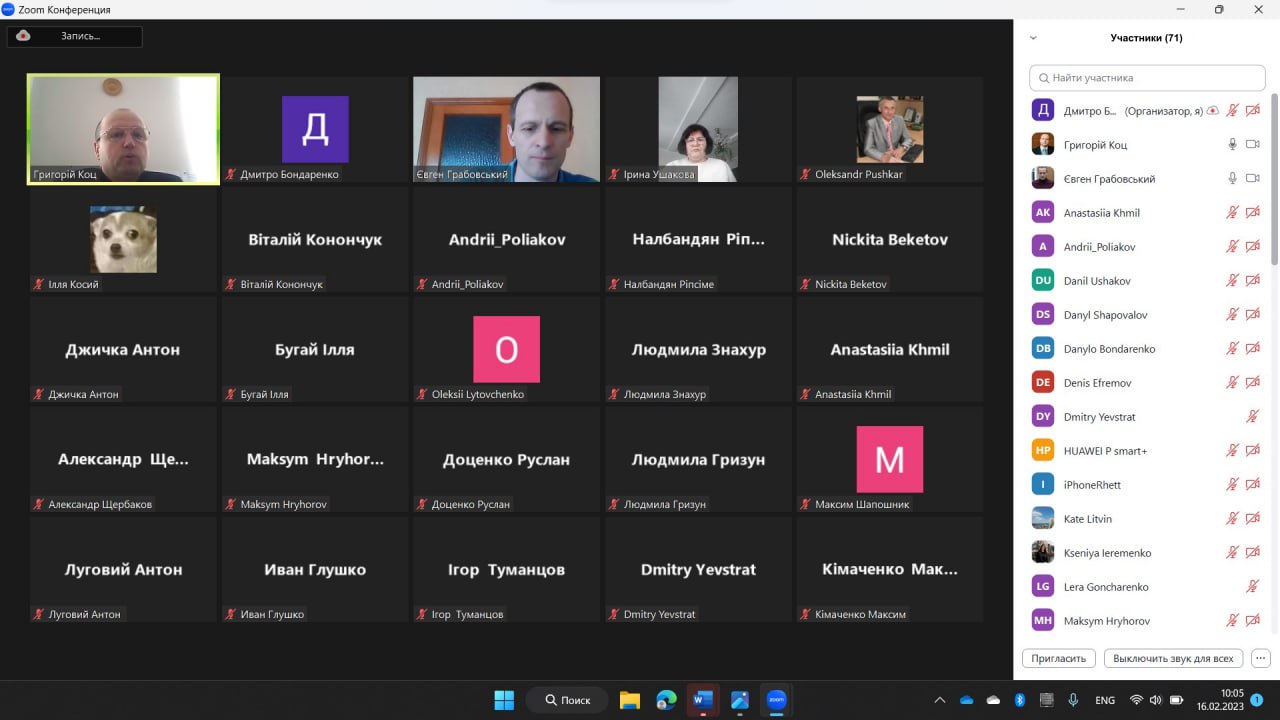This screenshot has width=1280, height=720.
Task: Select Людмила Гризун tile
Action: [698, 460]
